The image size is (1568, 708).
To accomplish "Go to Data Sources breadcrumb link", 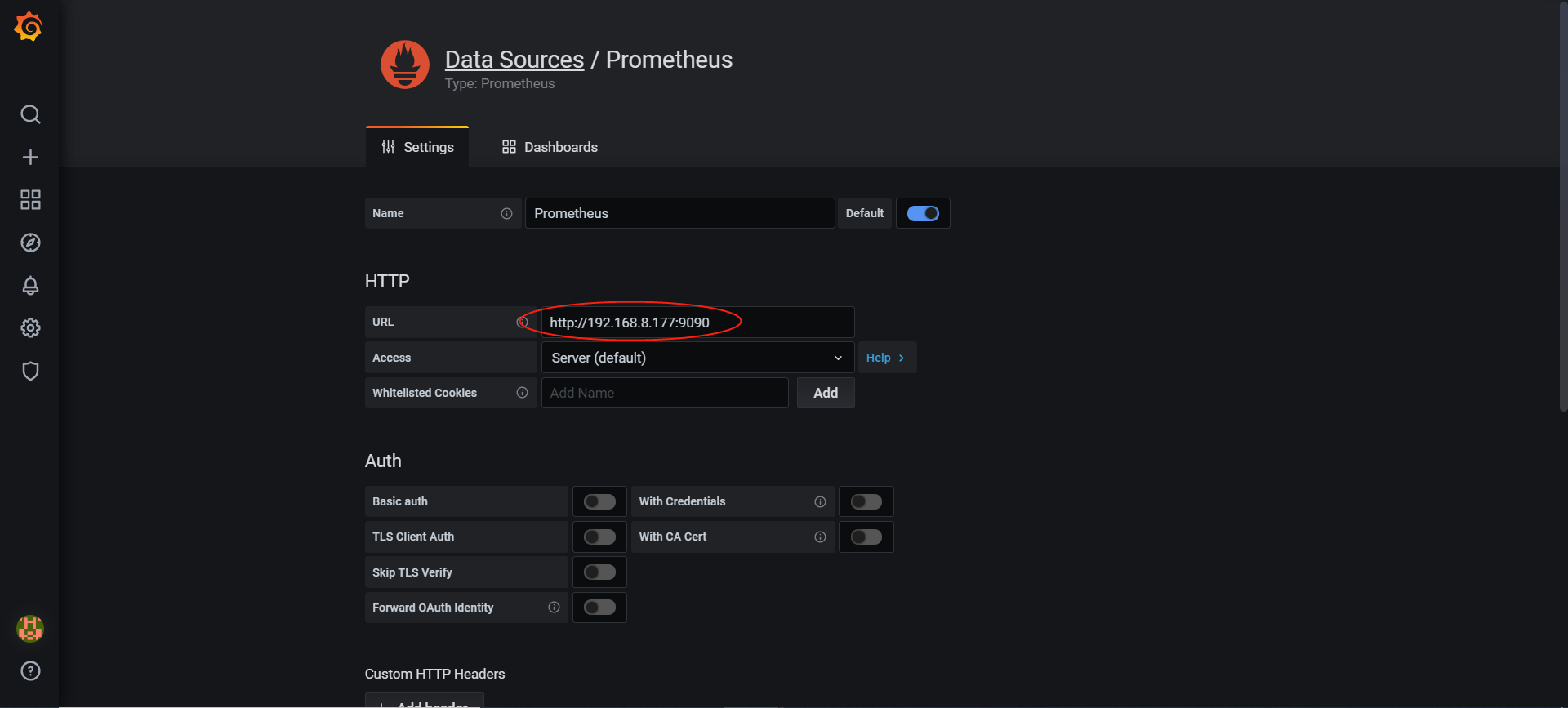I will (514, 60).
